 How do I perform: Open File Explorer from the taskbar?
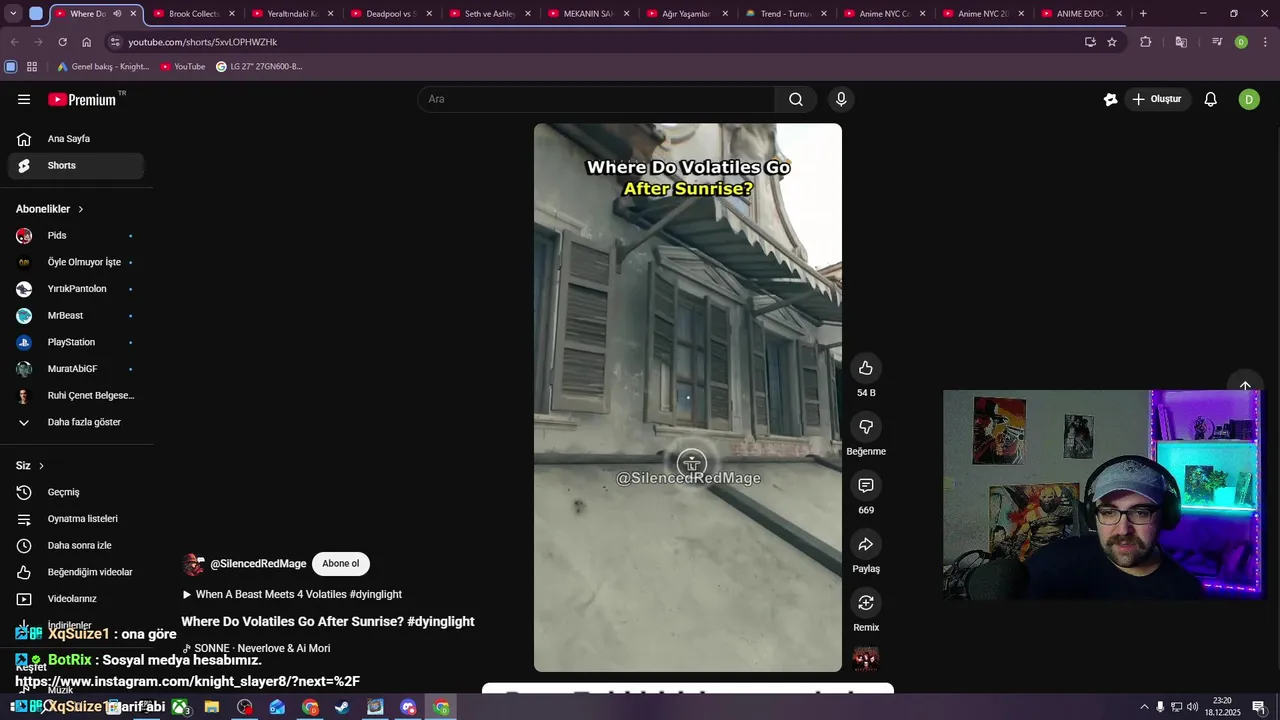(212, 707)
